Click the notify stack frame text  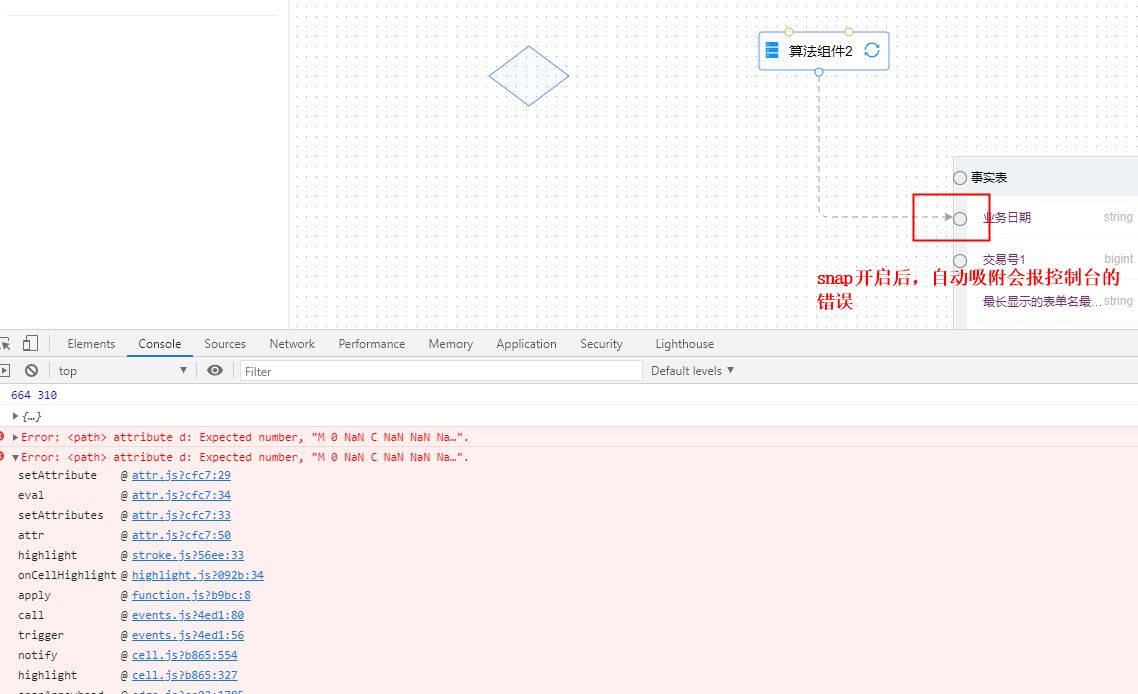pos(38,655)
